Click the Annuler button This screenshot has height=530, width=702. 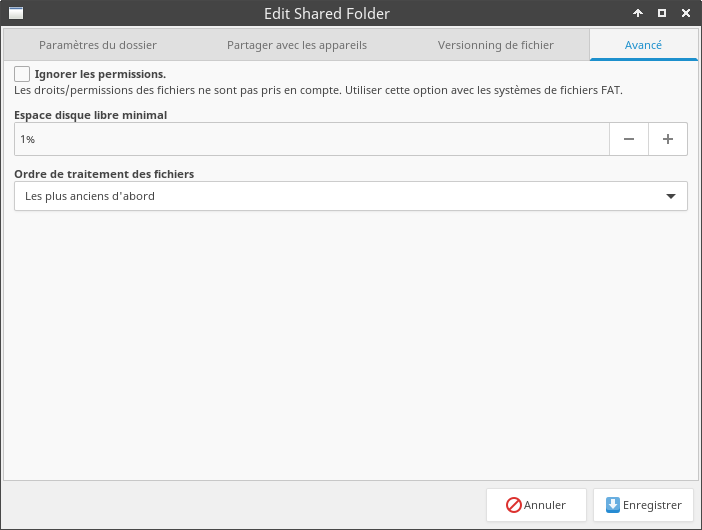[536, 505]
